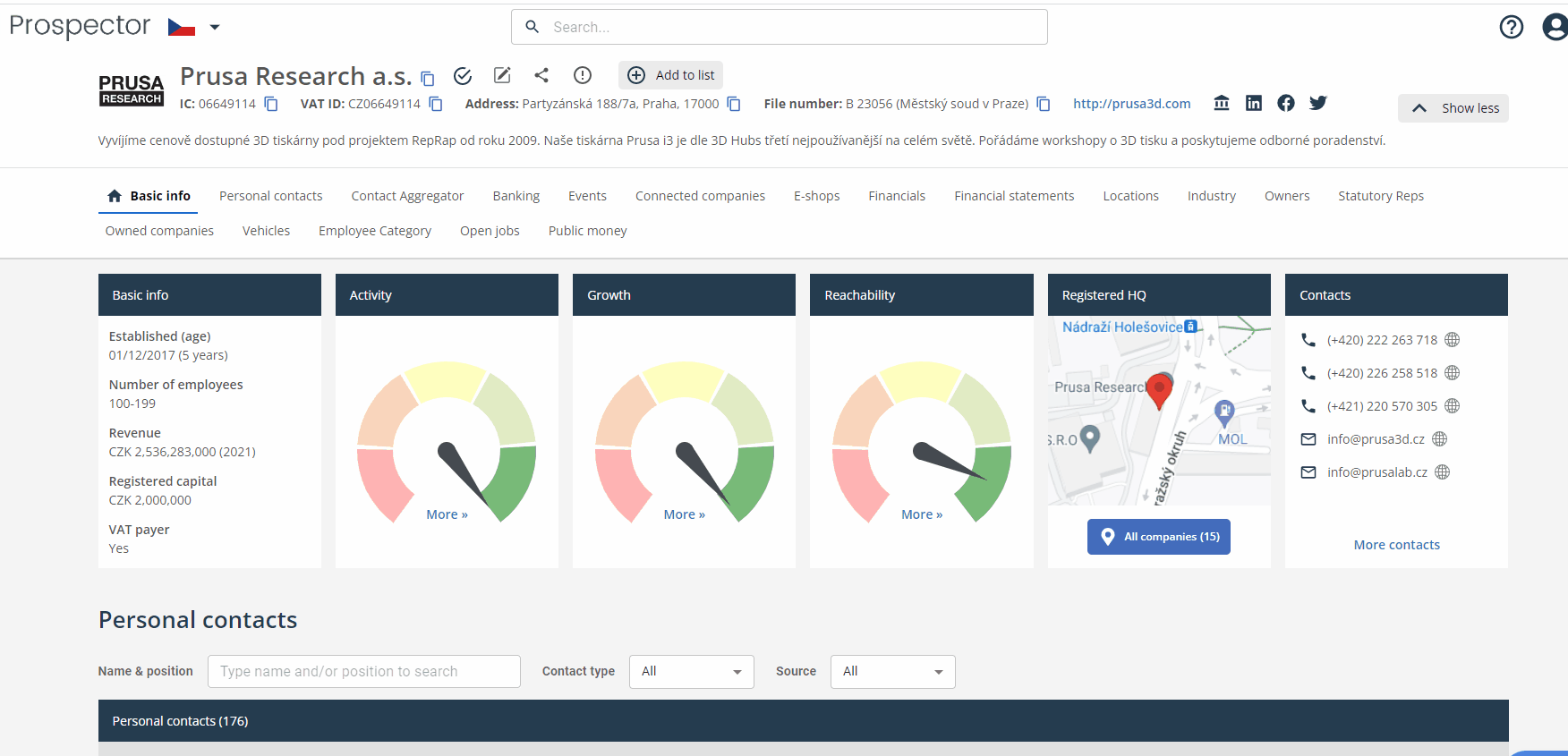The width and height of the screenshot is (1568, 756).
Task: Visit the http://prusa3d.com website link
Action: 1132,104
